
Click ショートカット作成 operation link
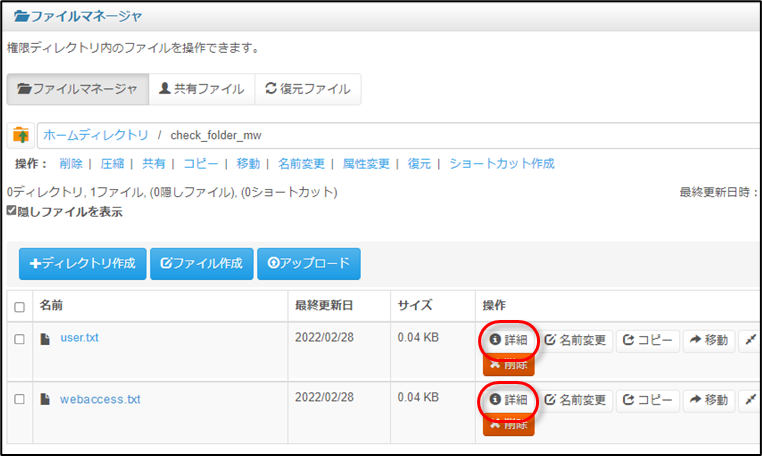pyautogui.click(x=501, y=164)
